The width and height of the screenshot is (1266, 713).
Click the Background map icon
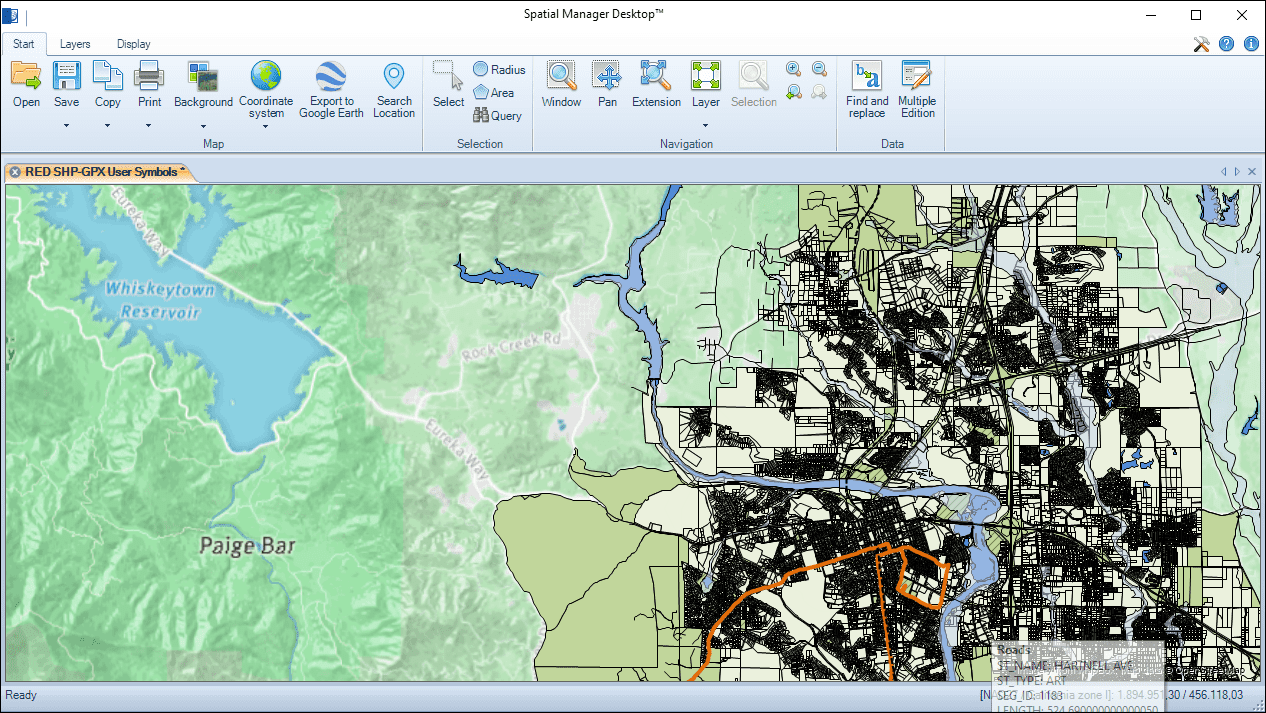(x=203, y=77)
